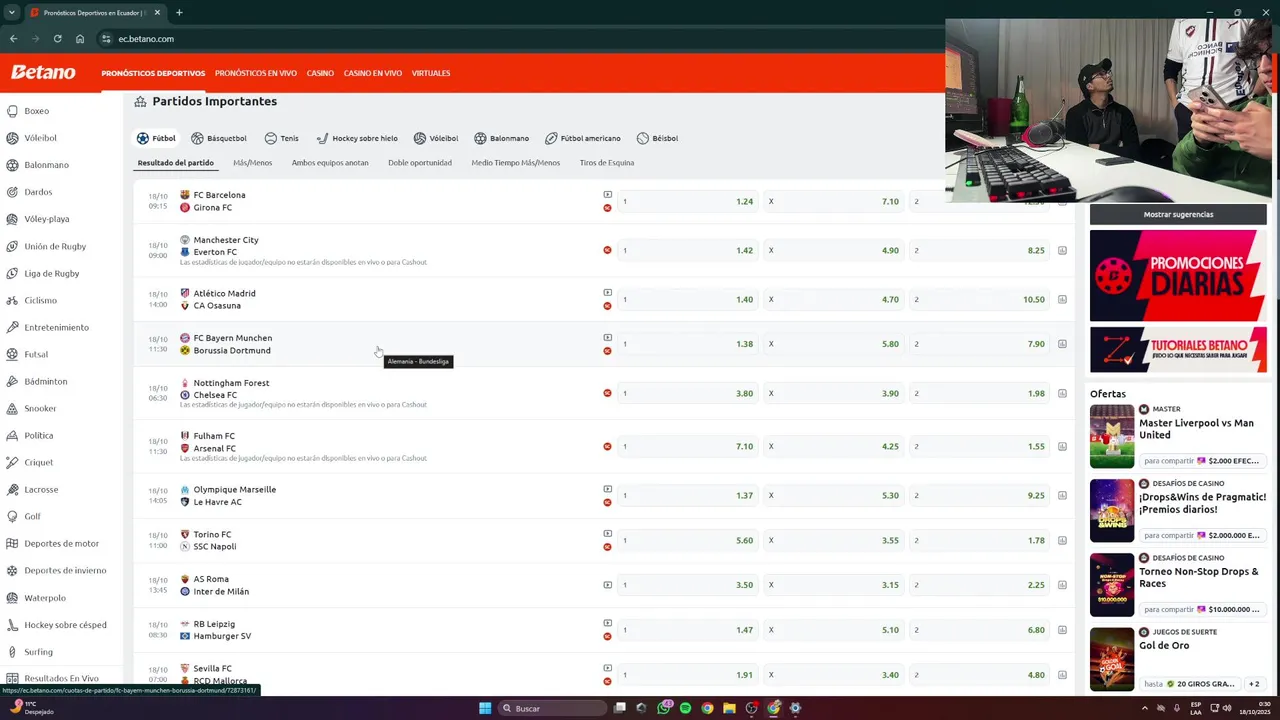Open WhatsApp from the taskbar
This screenshot has height=720, width=1280.
pyautogui.click(x=664, y=708)
